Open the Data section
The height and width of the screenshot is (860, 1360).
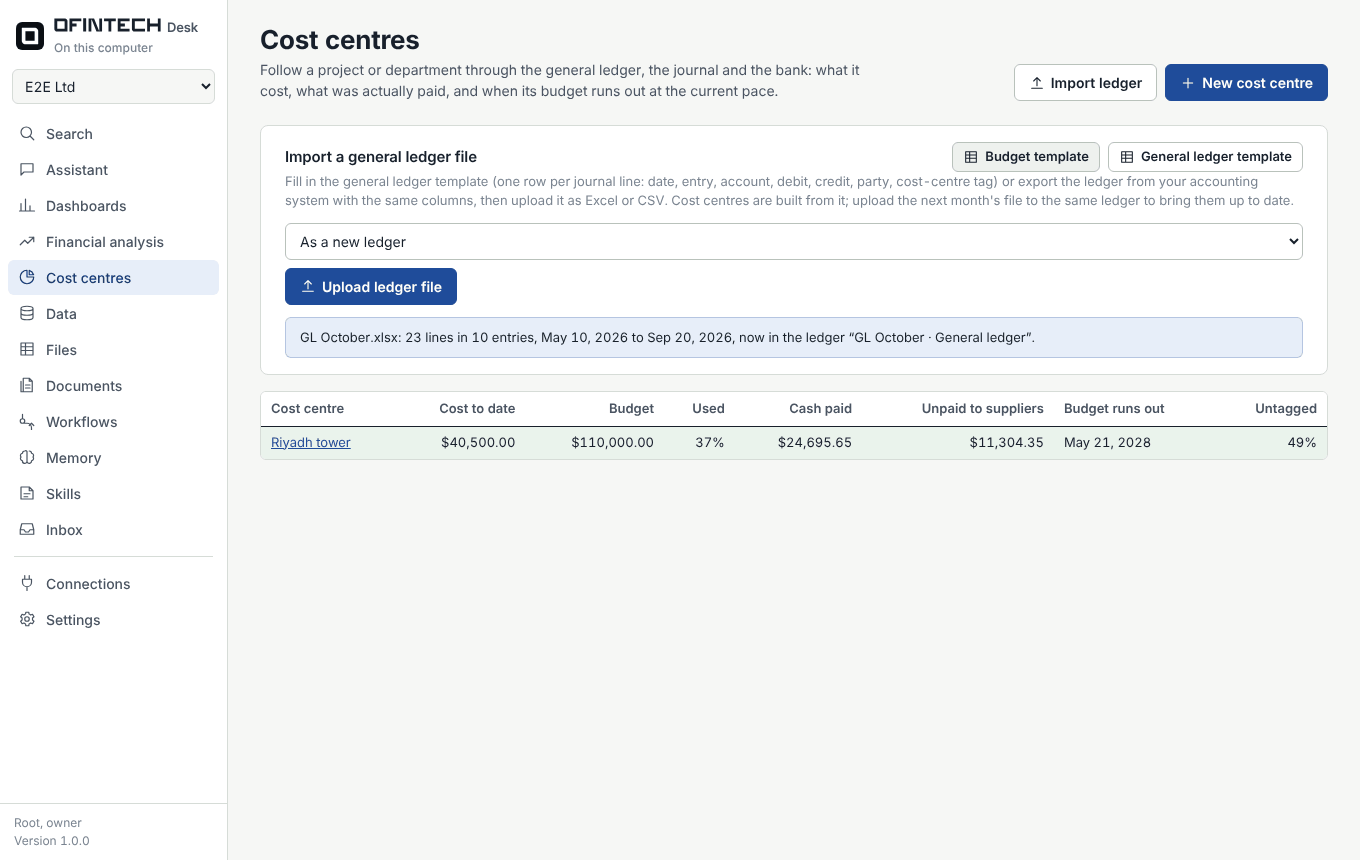(113, 314)
